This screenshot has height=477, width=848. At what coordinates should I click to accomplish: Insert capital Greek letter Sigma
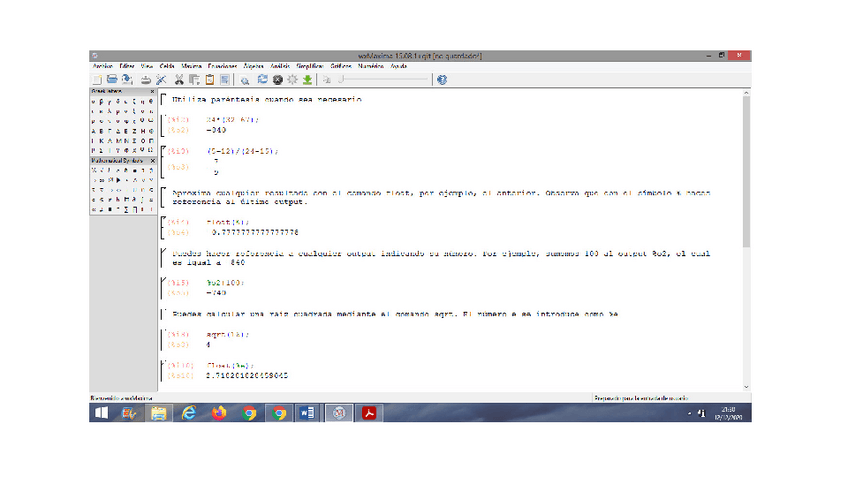[x=101, y=150]
